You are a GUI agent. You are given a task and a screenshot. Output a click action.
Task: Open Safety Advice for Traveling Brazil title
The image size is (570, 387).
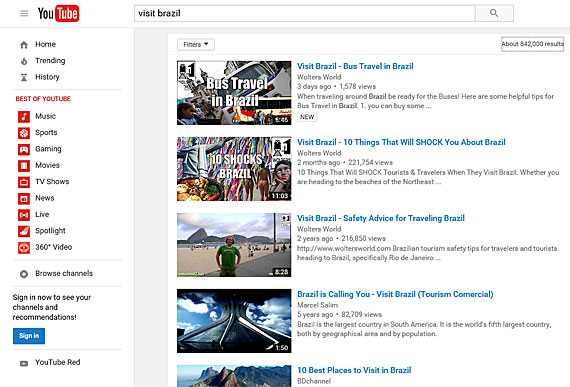click(381, 218)
